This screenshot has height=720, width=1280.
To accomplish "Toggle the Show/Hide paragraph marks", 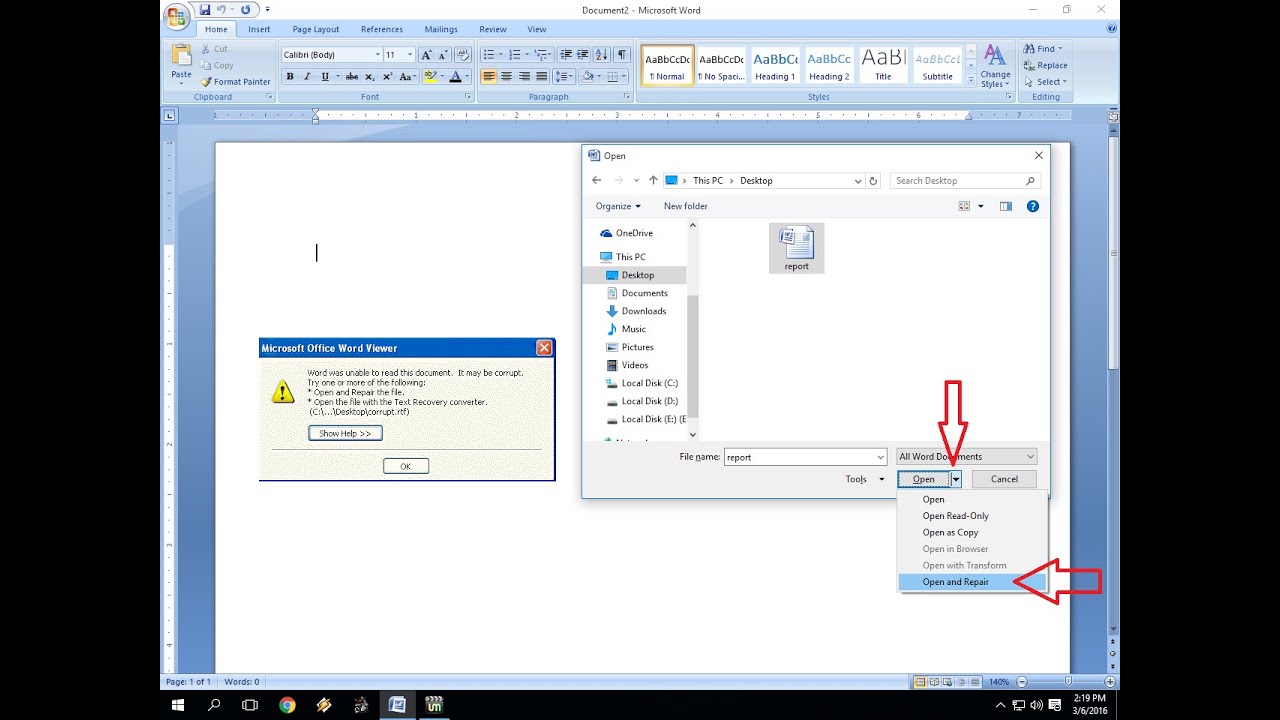I will click(x=621, y=55).
